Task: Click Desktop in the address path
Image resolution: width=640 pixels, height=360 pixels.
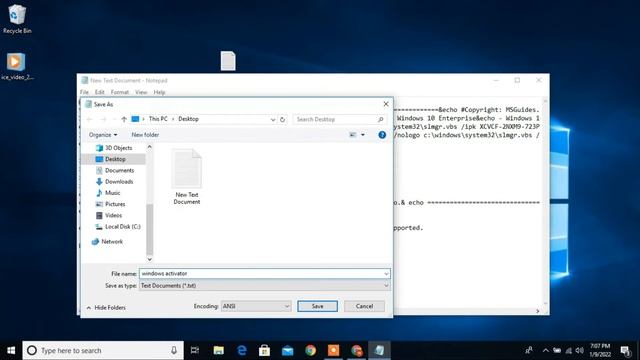Action: point(188,119)
